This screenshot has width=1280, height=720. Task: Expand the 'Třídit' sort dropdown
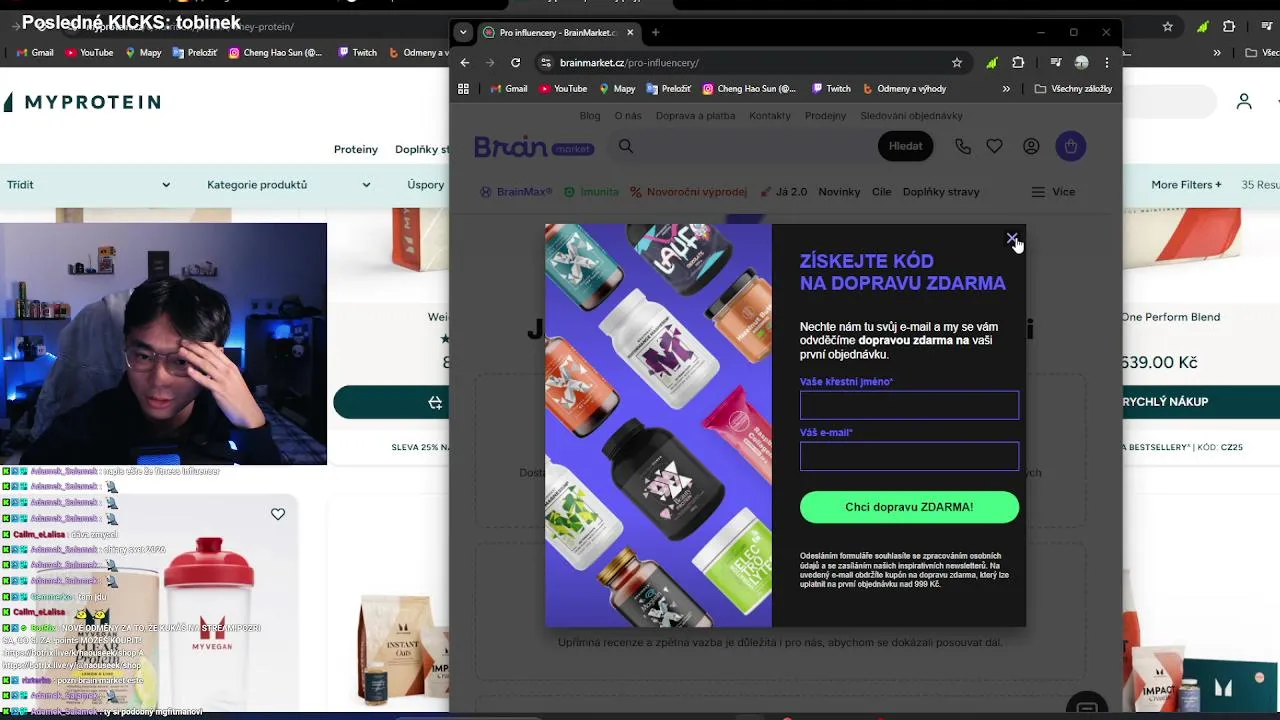tap(88, 185)
